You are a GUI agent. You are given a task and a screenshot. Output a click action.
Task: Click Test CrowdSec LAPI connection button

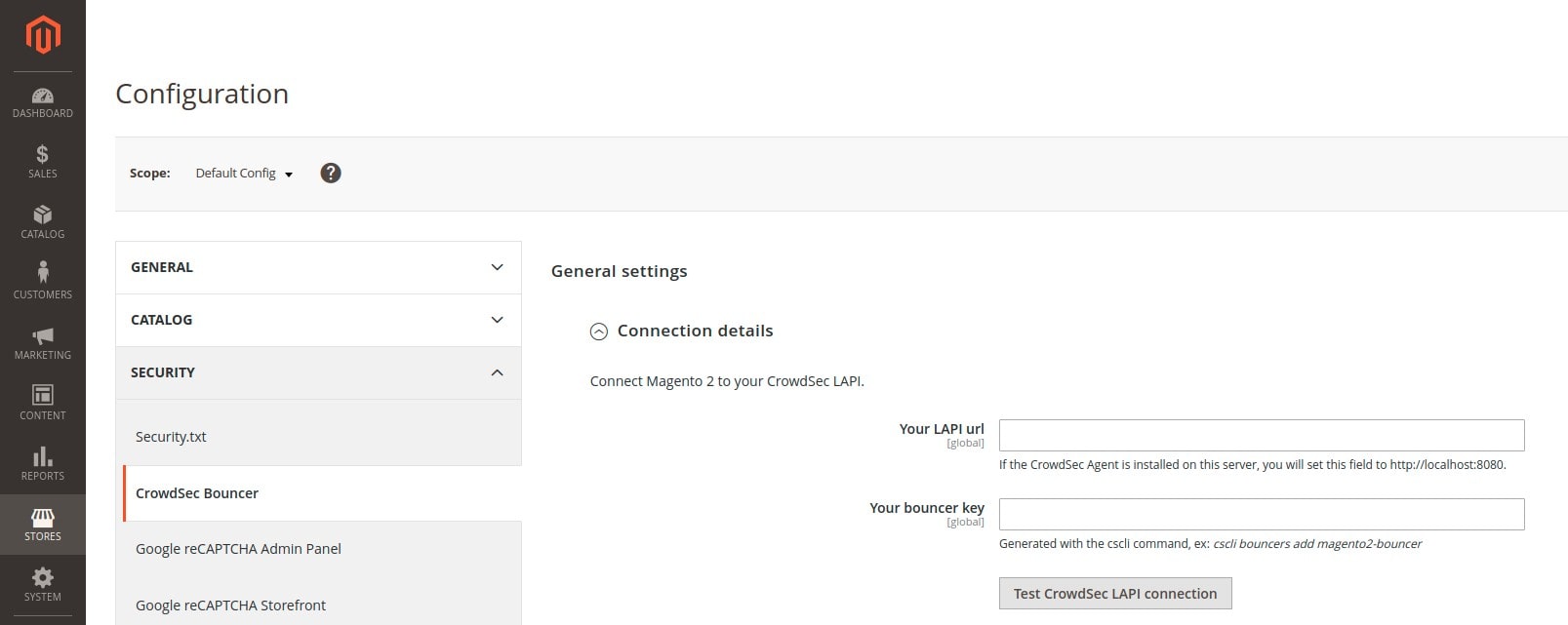[1115, 593]
